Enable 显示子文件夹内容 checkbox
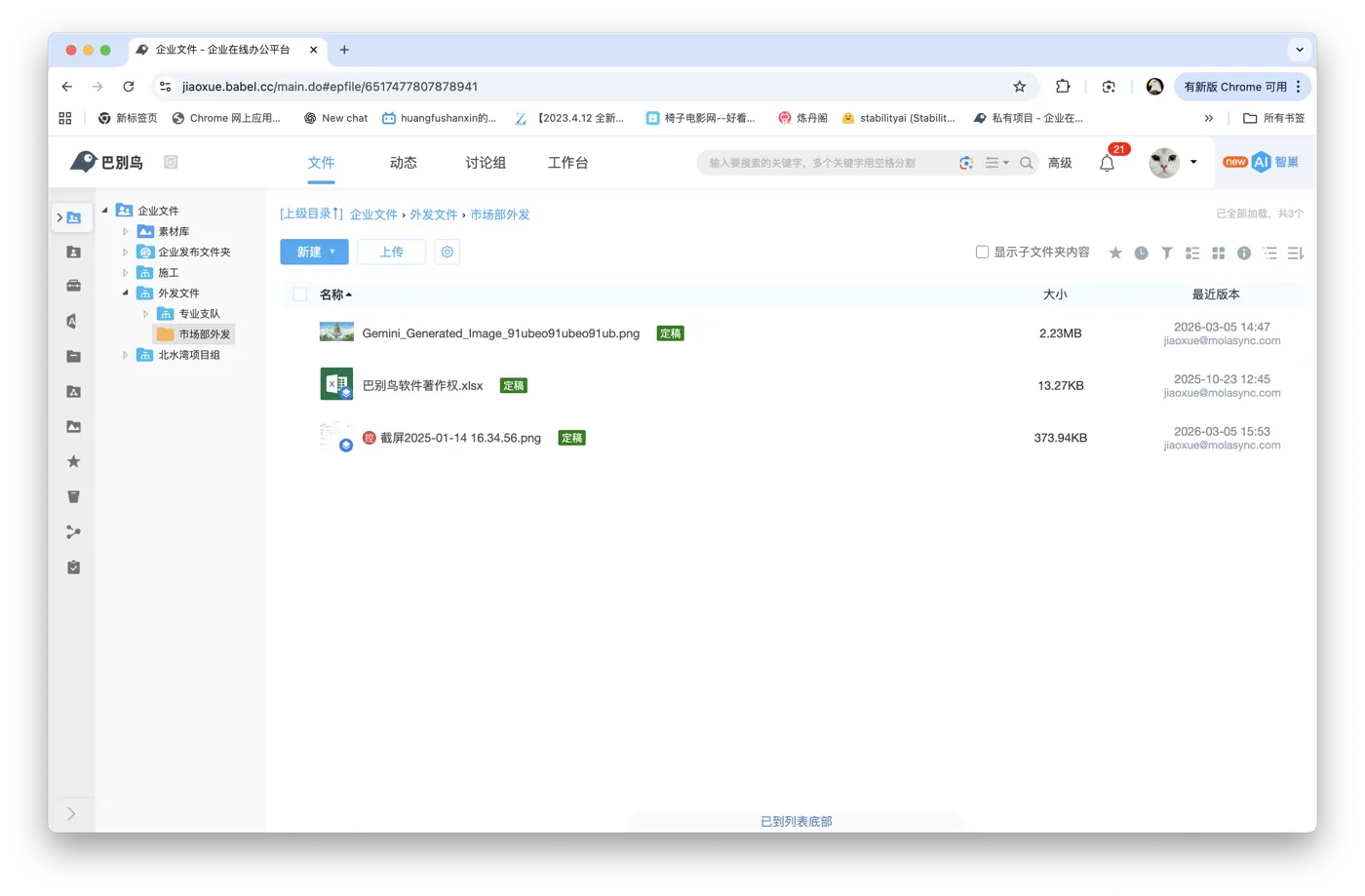 point(982,252)
